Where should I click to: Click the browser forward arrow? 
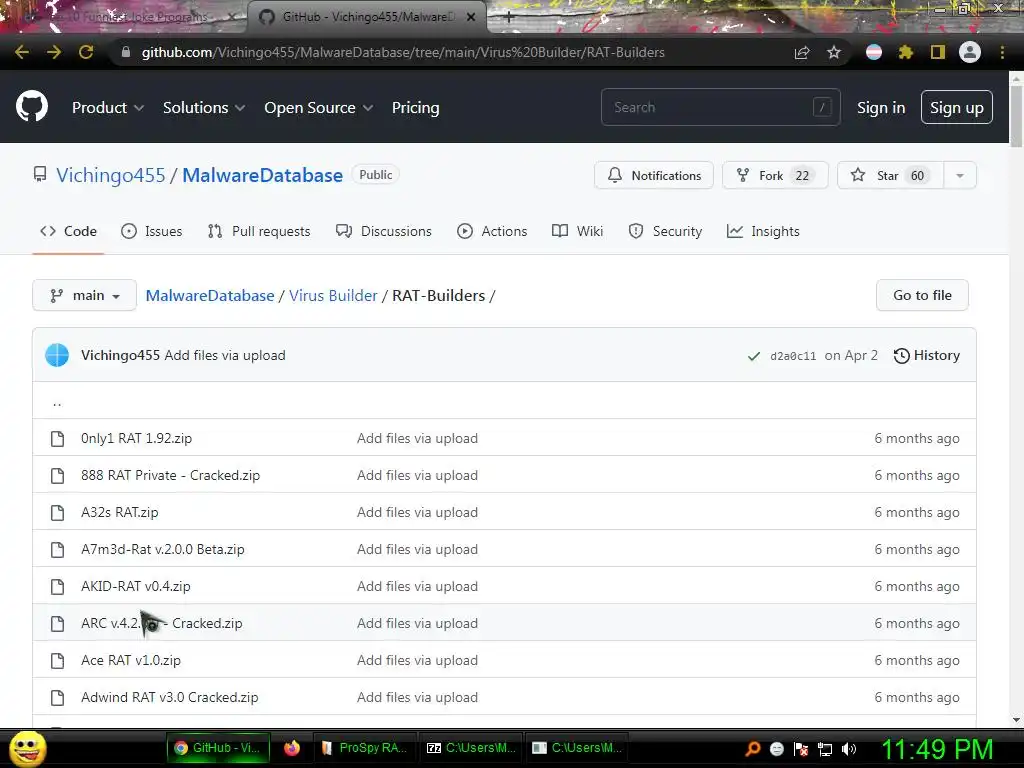pos(54,52)
